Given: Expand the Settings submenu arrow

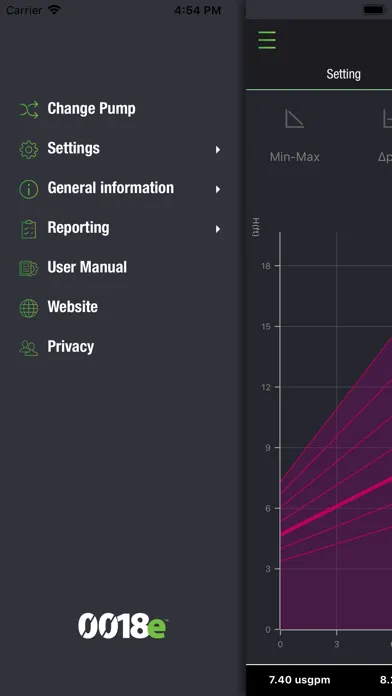Looking at the screenshot, I should coord(218,150).
